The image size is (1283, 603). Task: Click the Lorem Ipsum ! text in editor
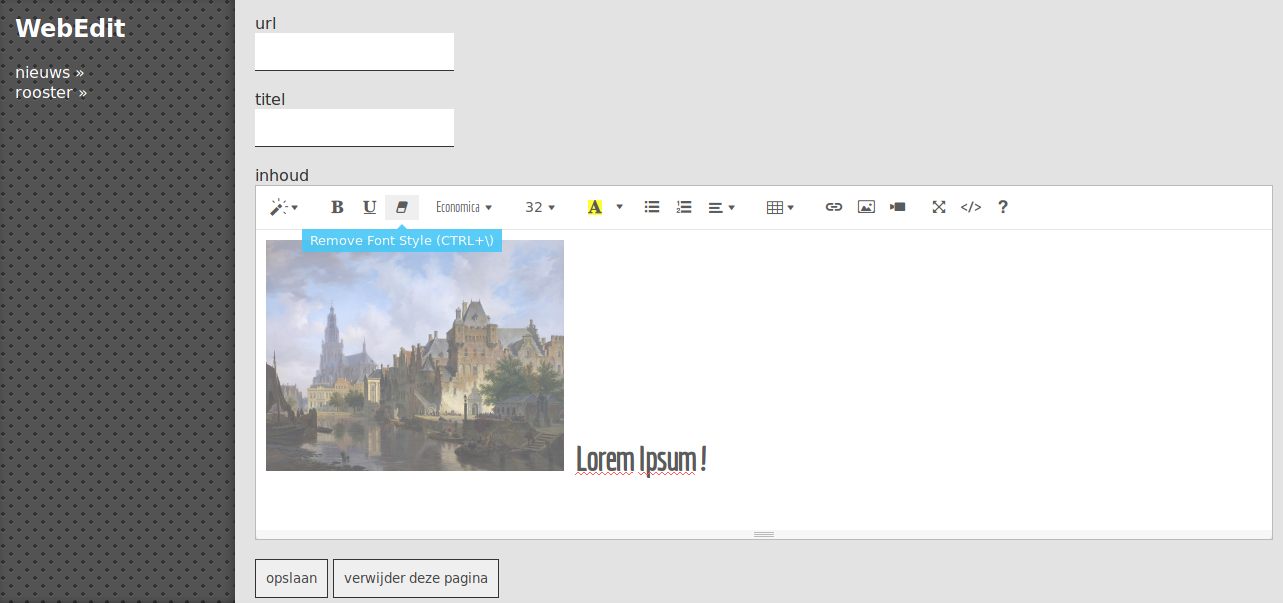coord(642,460)
